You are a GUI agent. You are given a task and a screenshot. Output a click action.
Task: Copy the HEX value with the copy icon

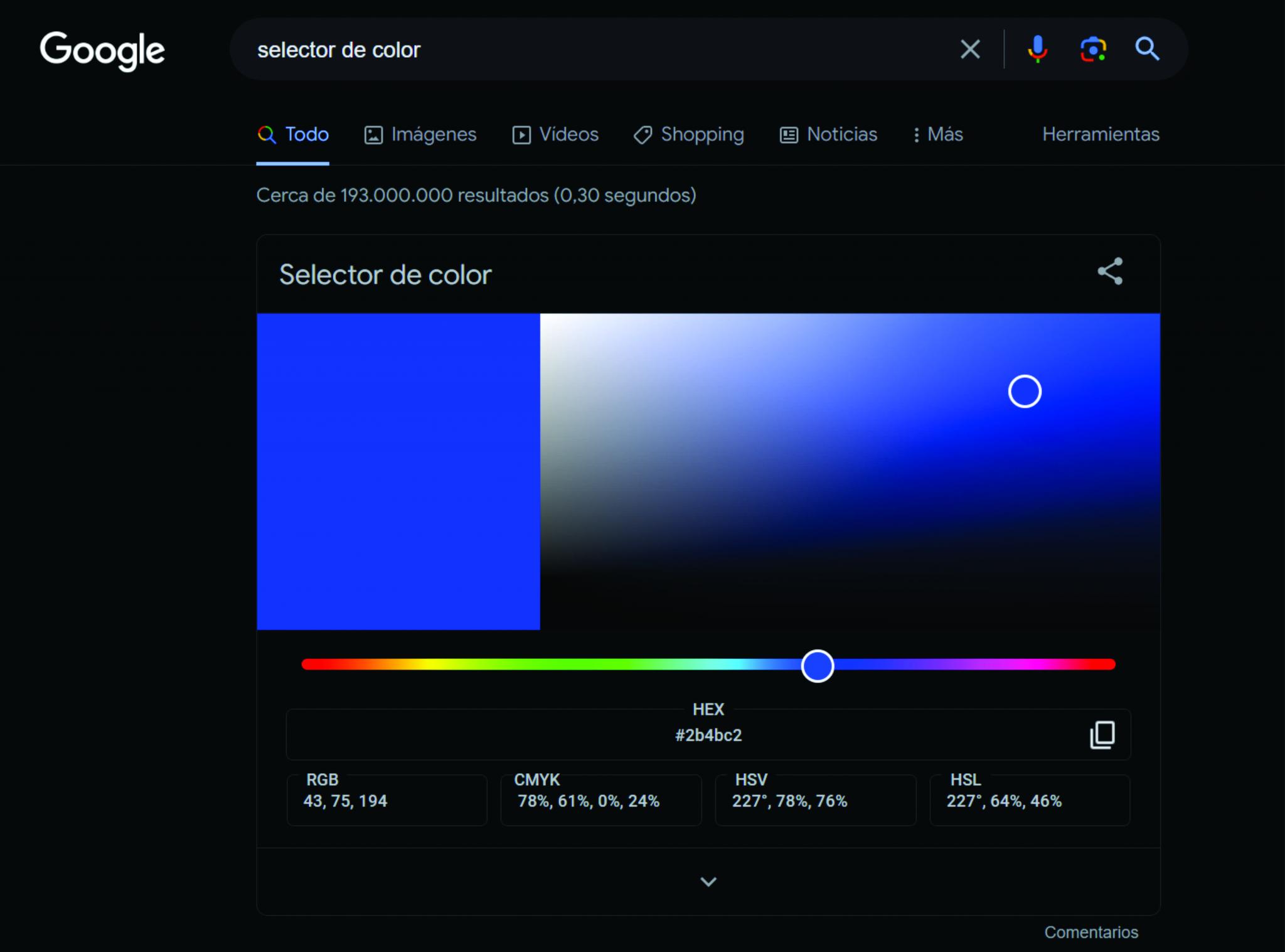pyautogui.click(x=1102, y=735)
